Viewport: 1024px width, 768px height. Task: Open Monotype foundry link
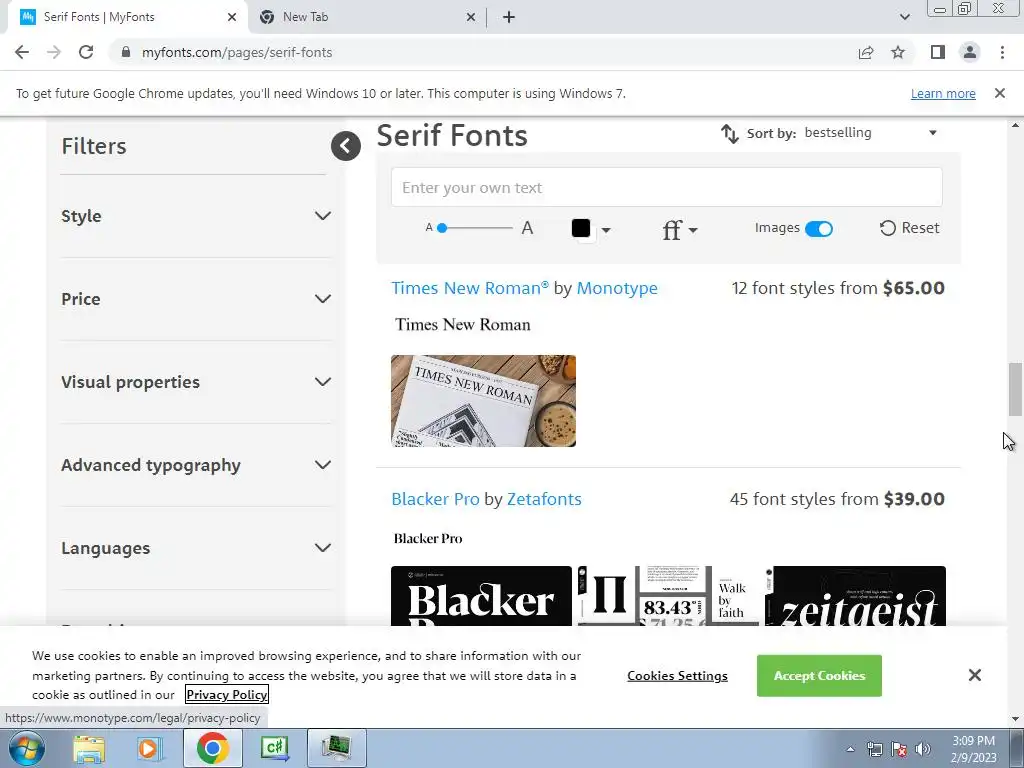pyautogui.click(x=617, y=288)
